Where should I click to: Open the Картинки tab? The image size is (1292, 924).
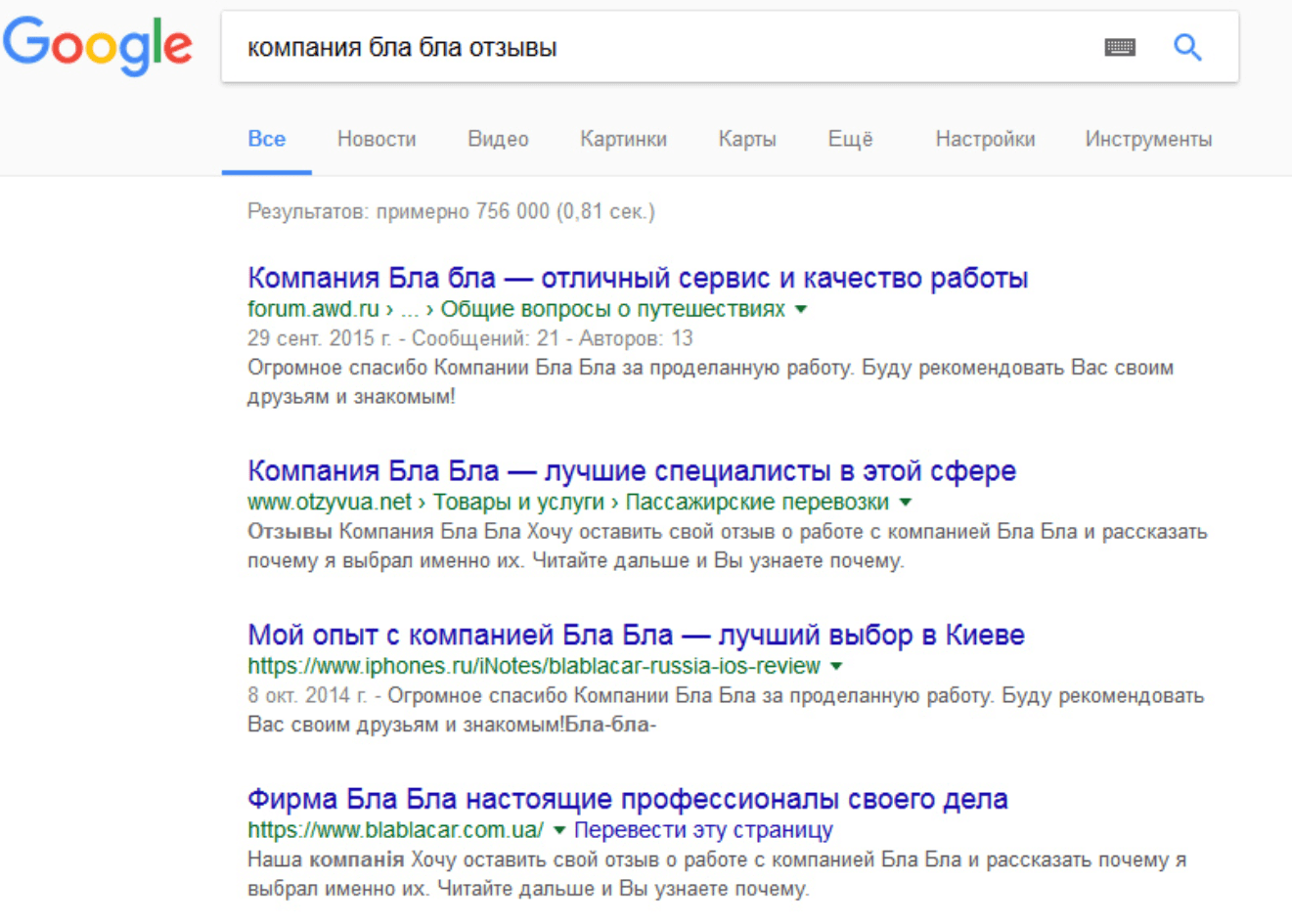point(623,139)
